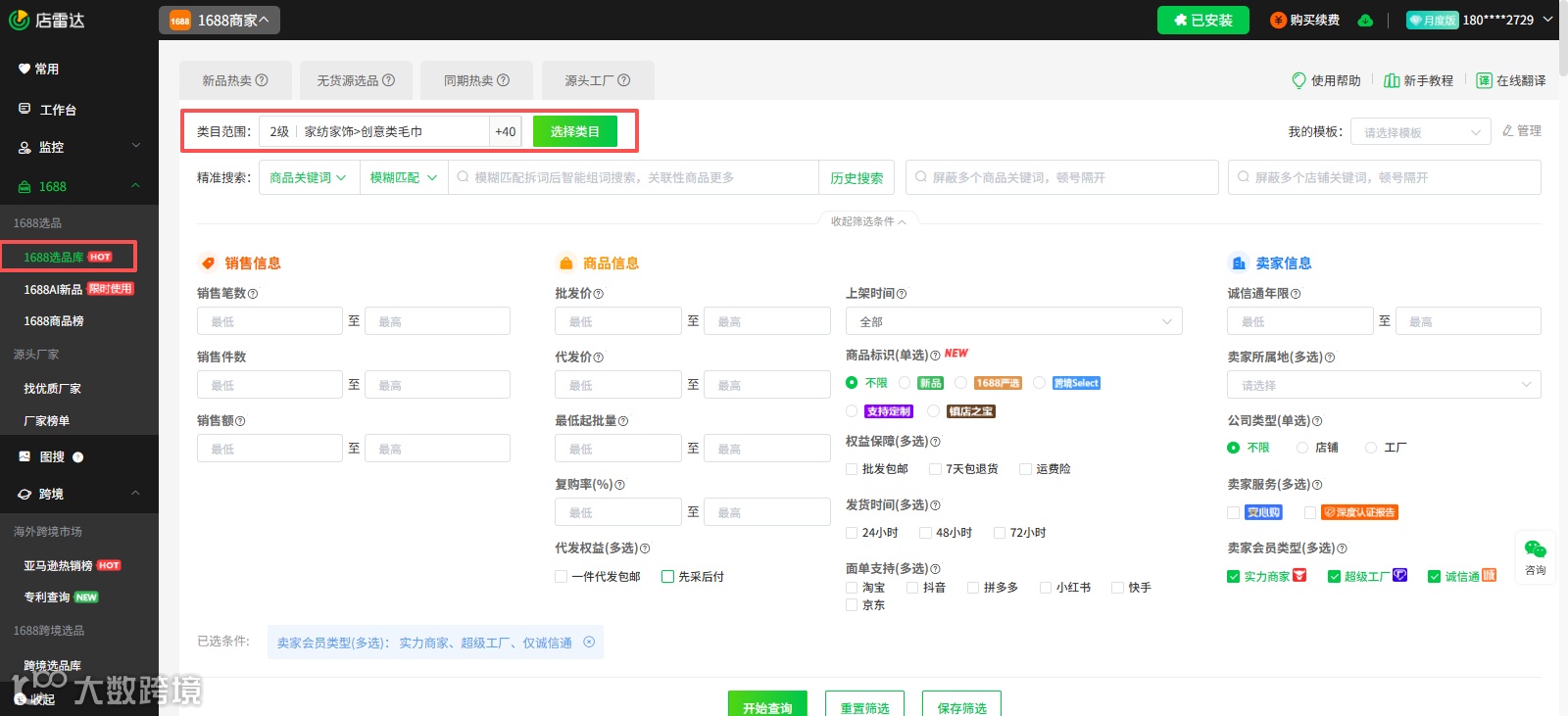
Task: Click the 屏蔽多个商品关键词 input
Action: (1062, 177)
